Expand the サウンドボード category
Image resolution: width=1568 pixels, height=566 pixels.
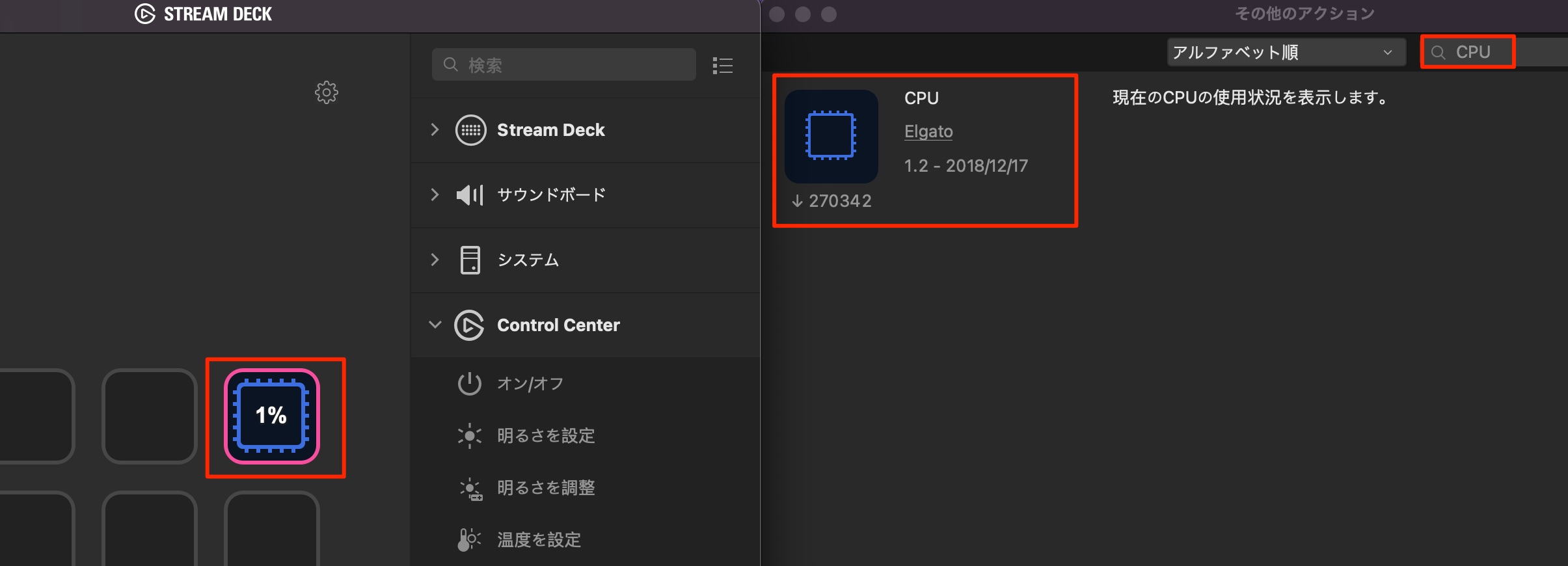tap(435, 195)
